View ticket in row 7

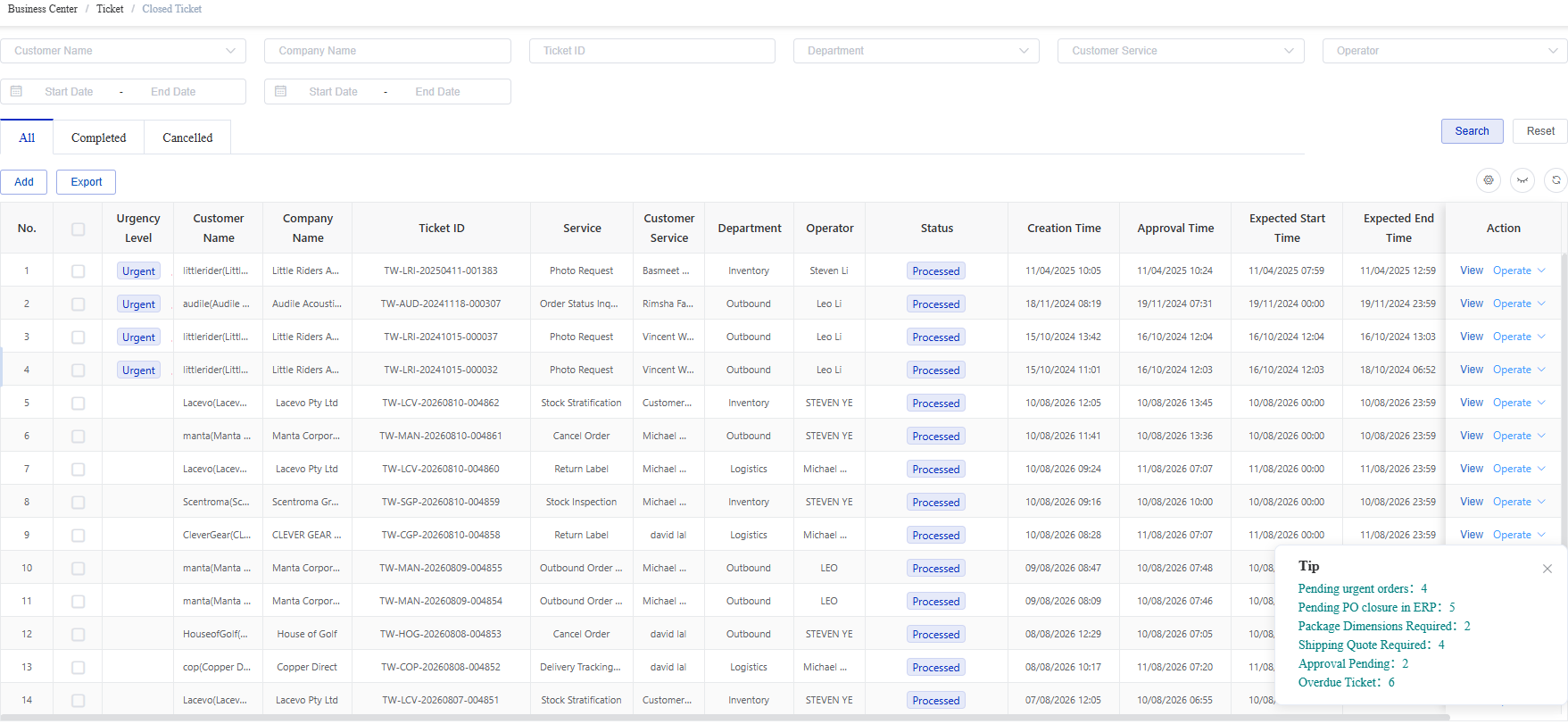(1471, 469)
